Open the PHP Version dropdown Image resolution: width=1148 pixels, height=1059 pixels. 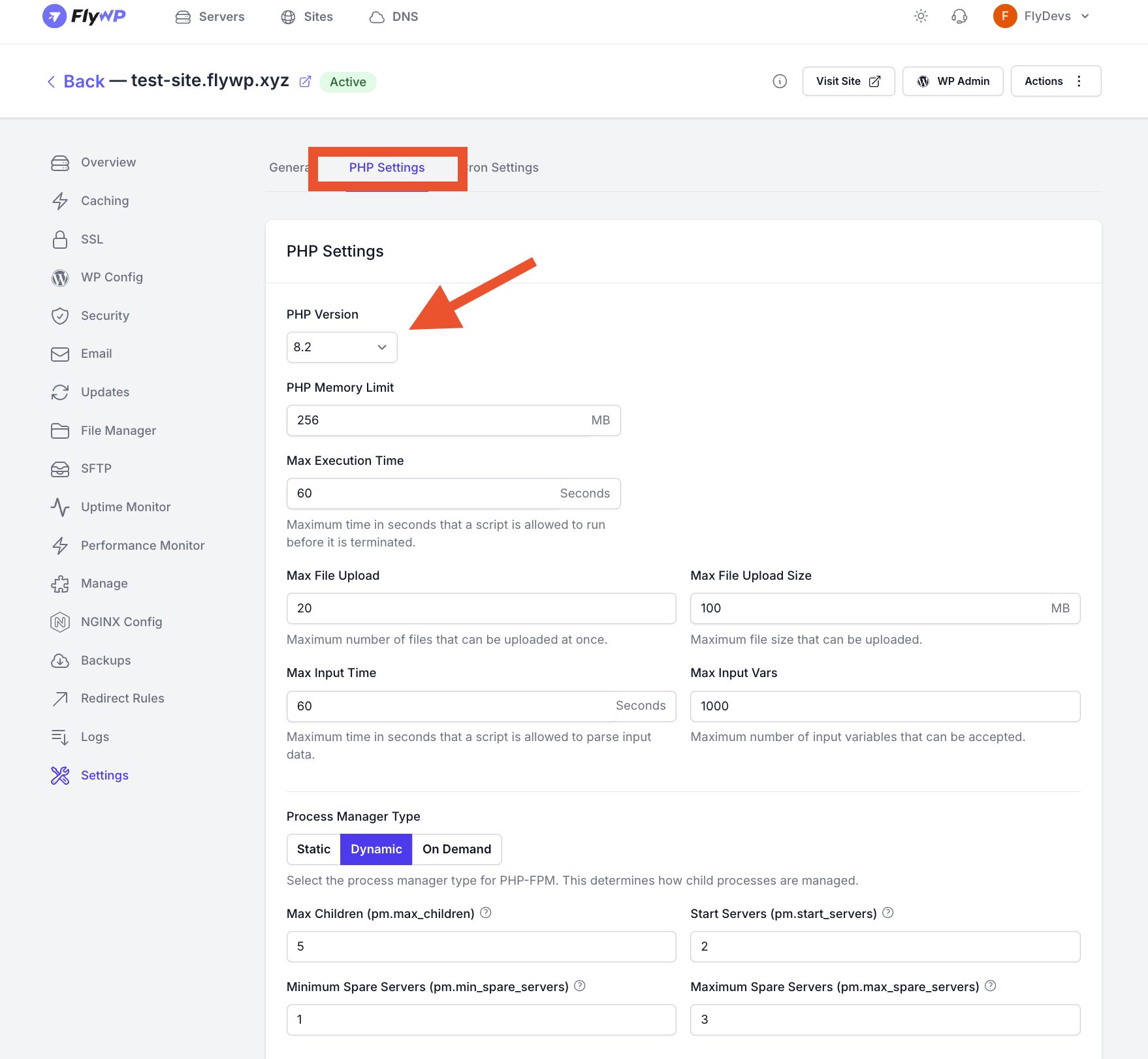[342, 347]
